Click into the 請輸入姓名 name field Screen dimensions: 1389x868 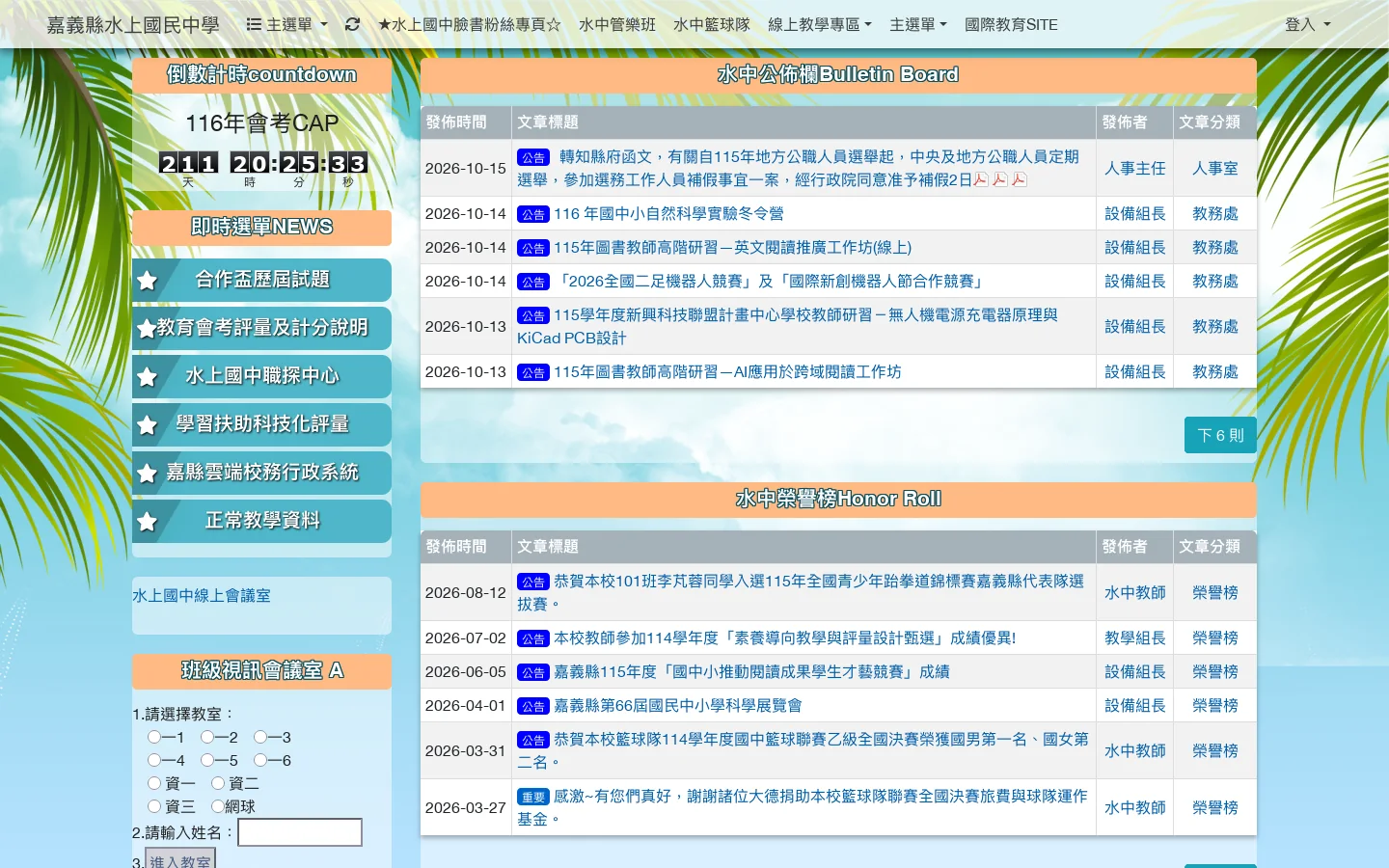(x=300, y=832)
